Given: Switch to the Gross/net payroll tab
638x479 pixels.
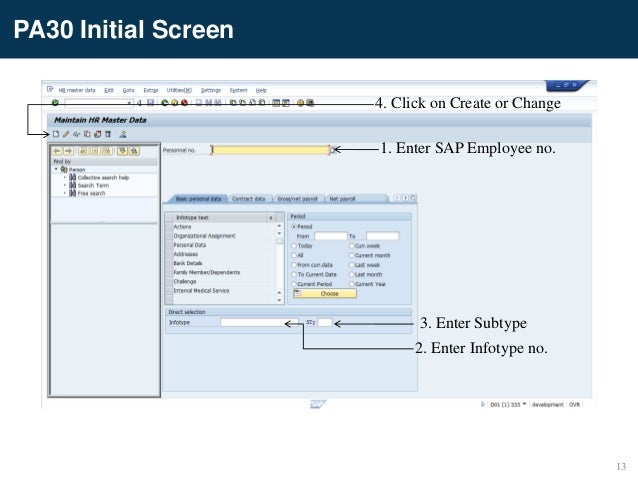Looking at the screenshot, I should click(x=297, y=199).
